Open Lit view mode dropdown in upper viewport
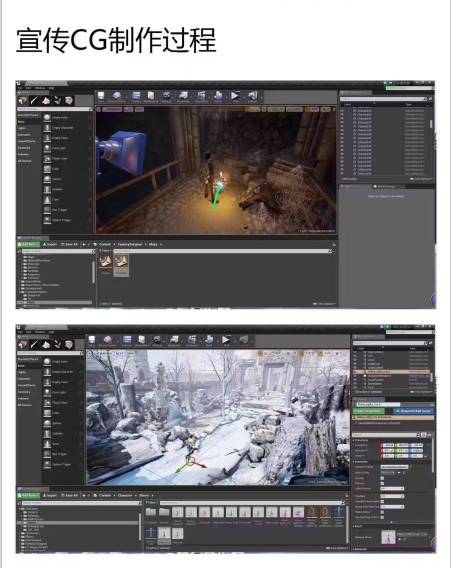 click(129, 109)
